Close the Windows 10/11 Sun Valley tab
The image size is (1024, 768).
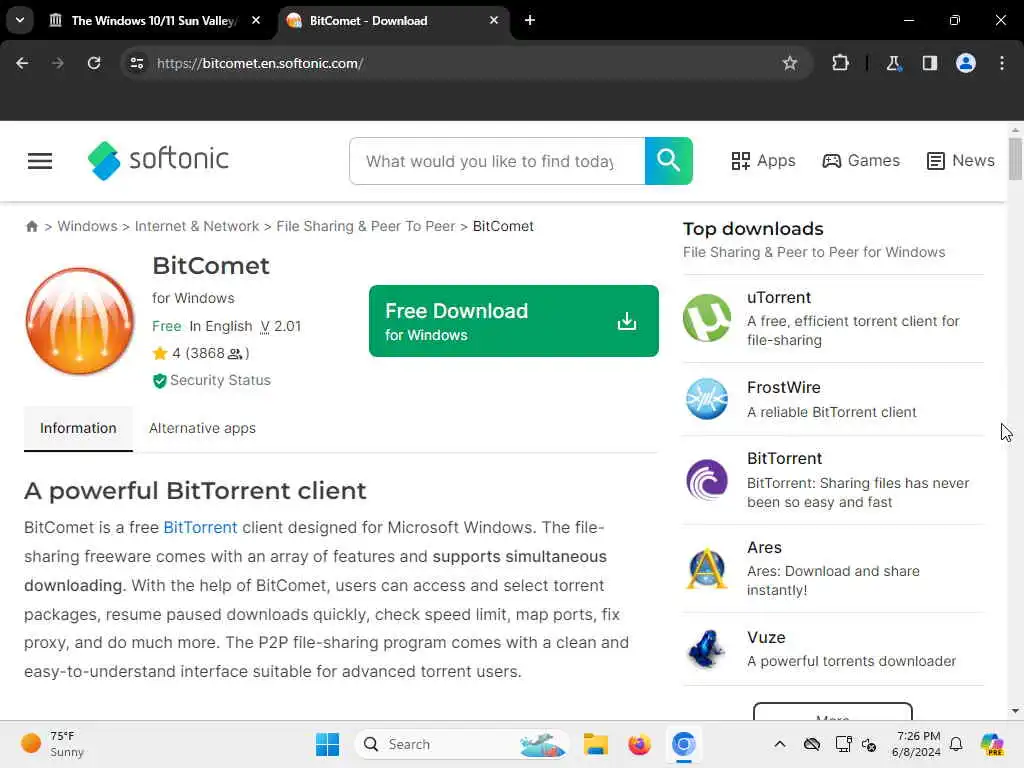[x=256, y=20]
